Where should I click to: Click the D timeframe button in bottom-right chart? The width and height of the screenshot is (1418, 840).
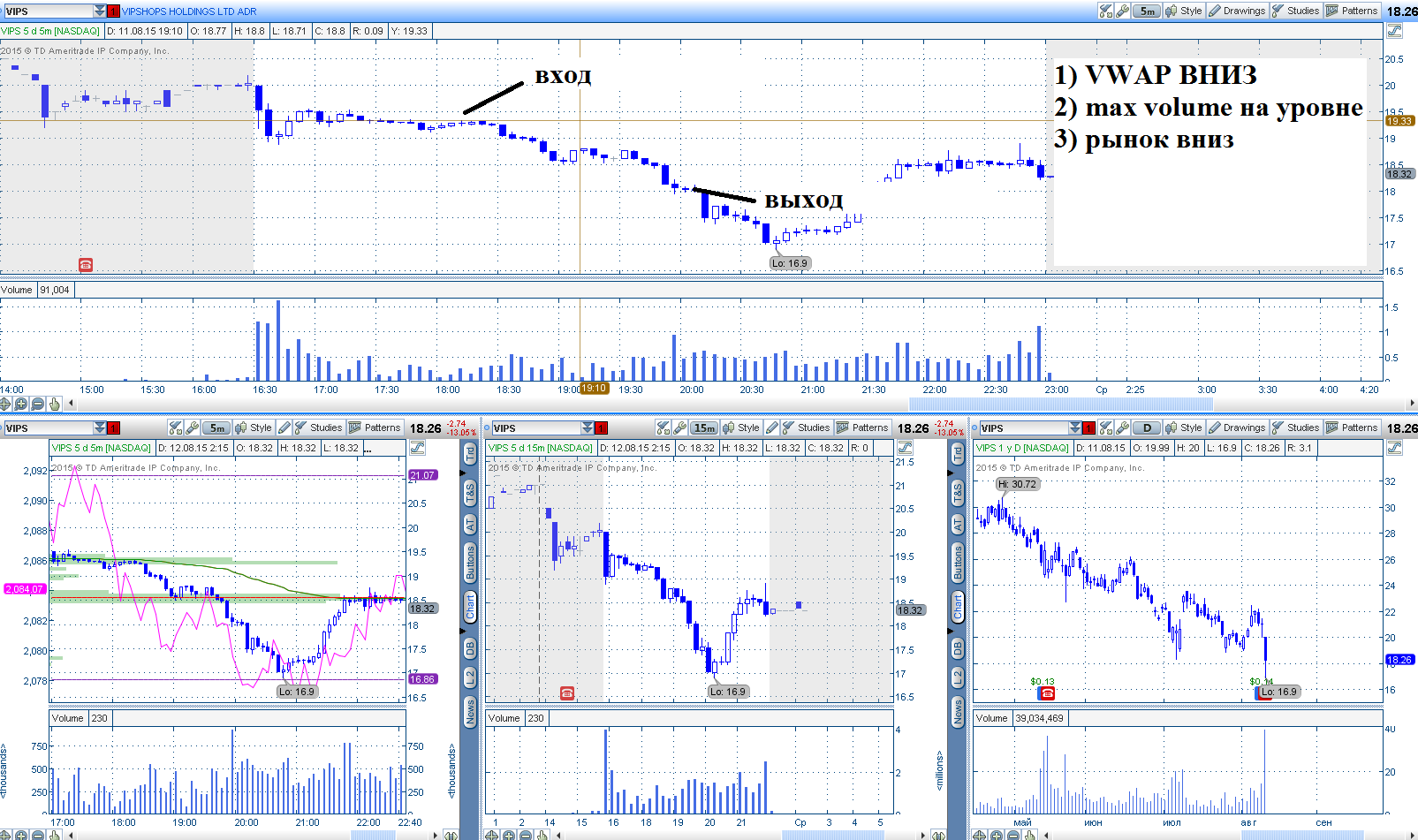[1147, 428]
